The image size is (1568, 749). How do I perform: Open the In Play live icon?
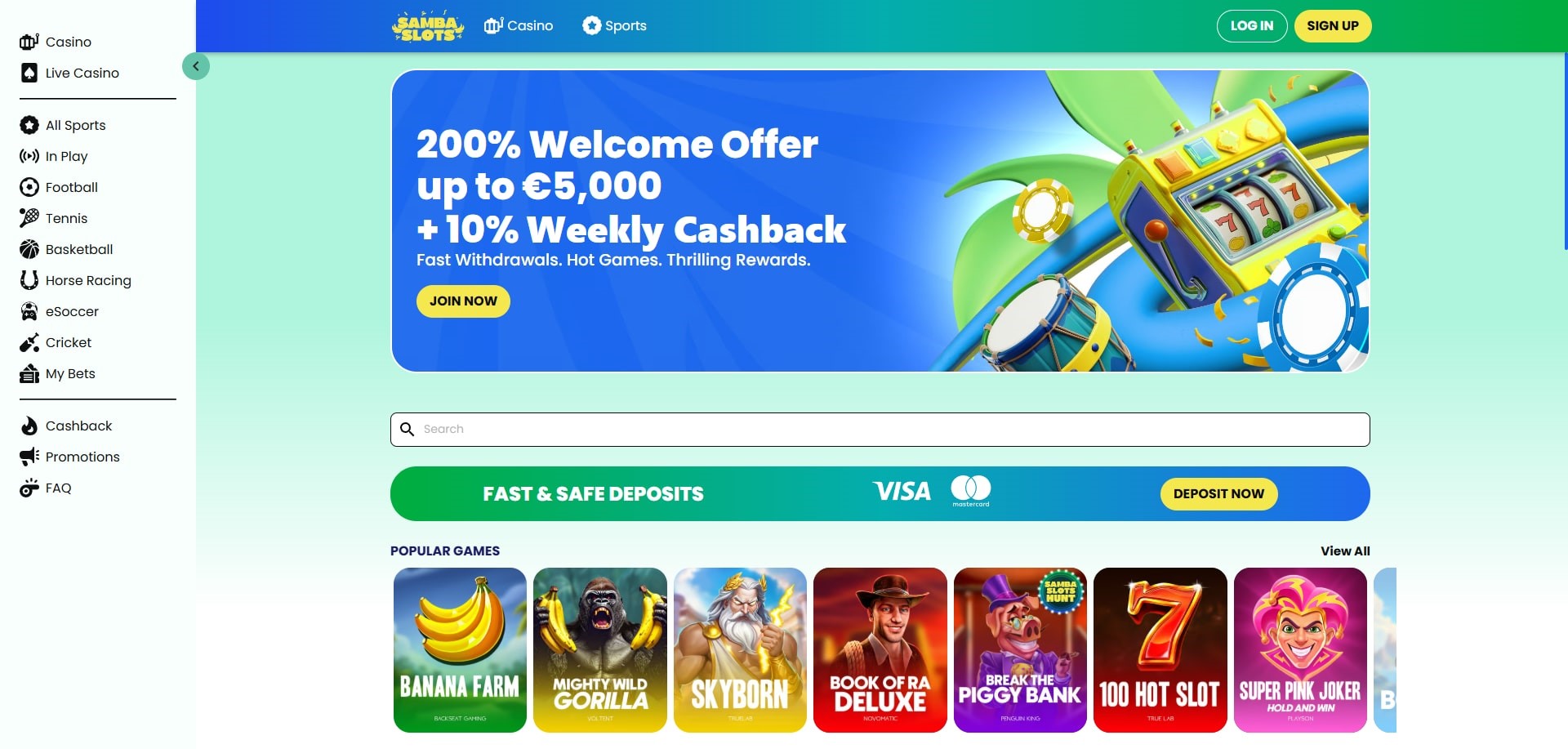point(29,156)
